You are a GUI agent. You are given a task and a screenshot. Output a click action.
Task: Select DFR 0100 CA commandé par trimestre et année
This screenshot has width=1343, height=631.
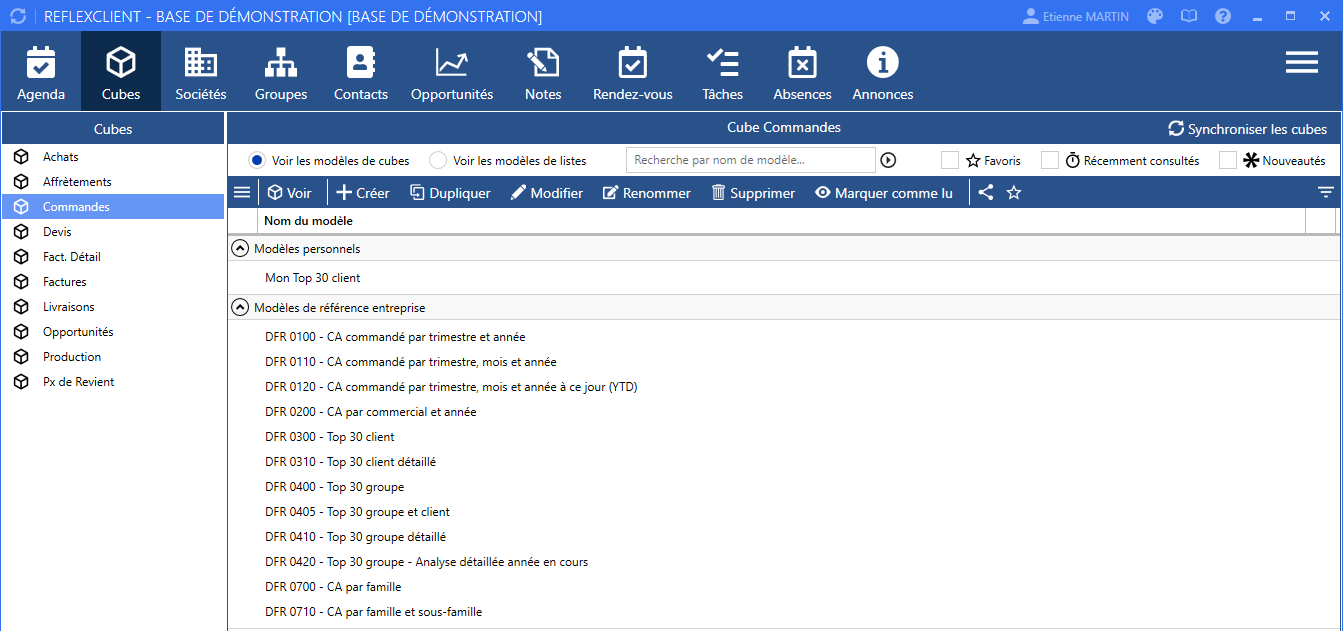click(783, 337)
